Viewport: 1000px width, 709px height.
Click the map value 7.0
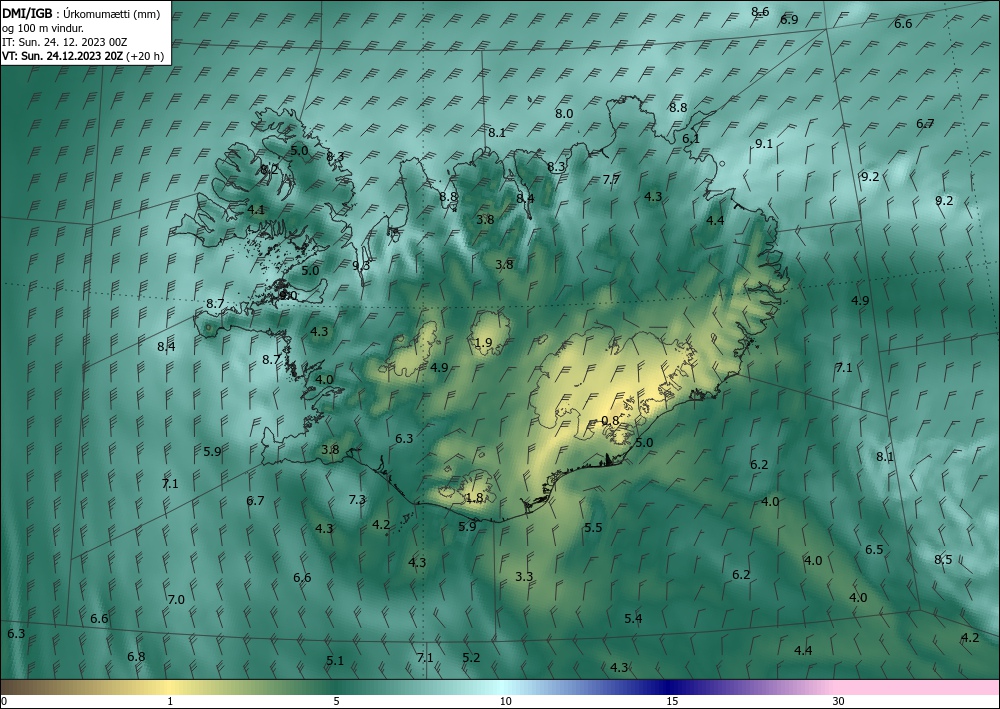[x=176, y=599]
